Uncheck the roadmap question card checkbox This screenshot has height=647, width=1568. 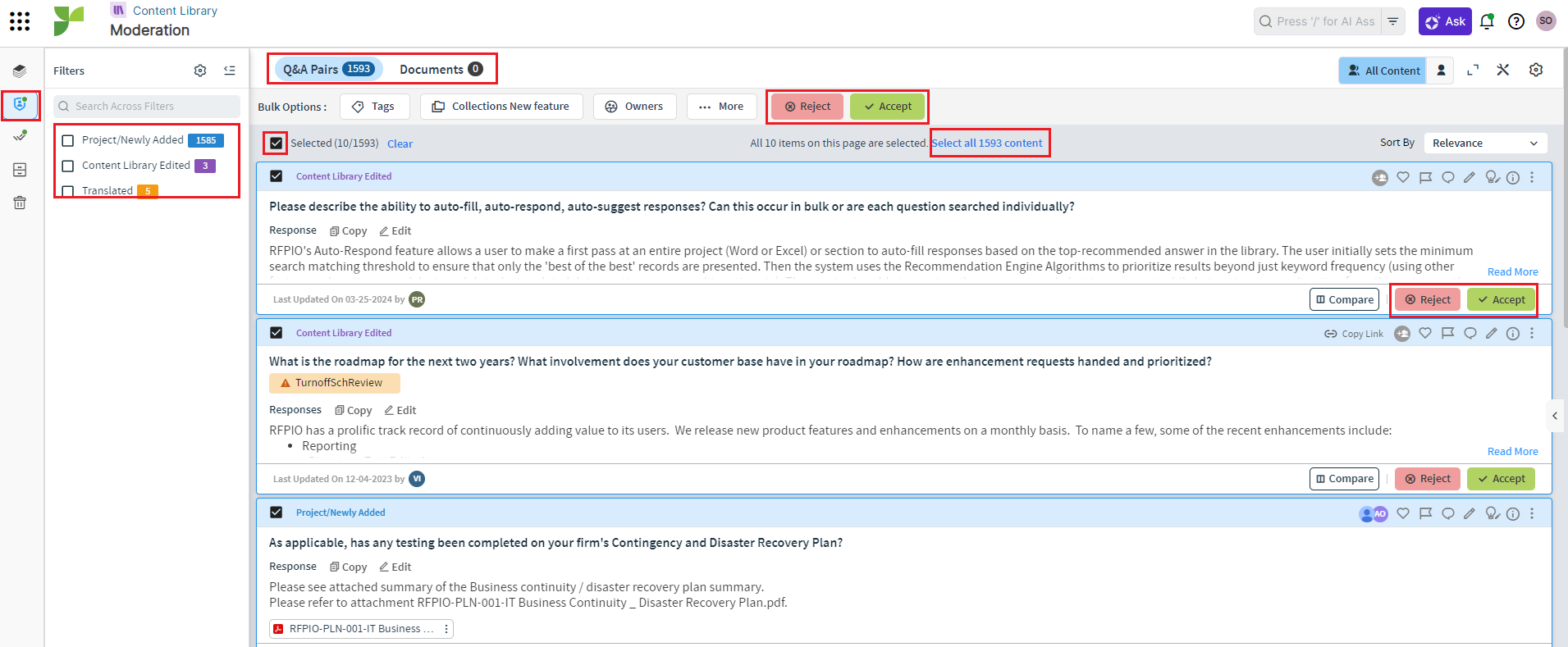tap(277, 333)
